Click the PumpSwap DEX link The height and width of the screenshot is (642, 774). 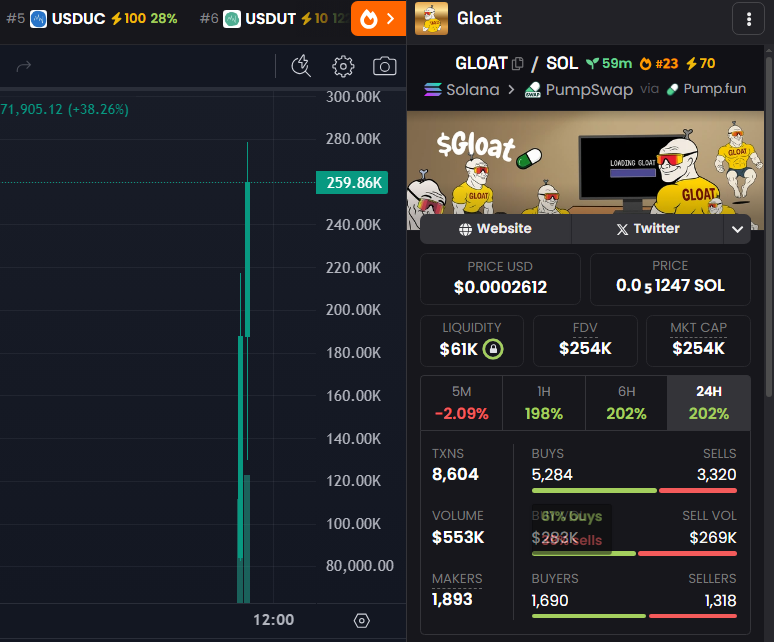(579, 89)
